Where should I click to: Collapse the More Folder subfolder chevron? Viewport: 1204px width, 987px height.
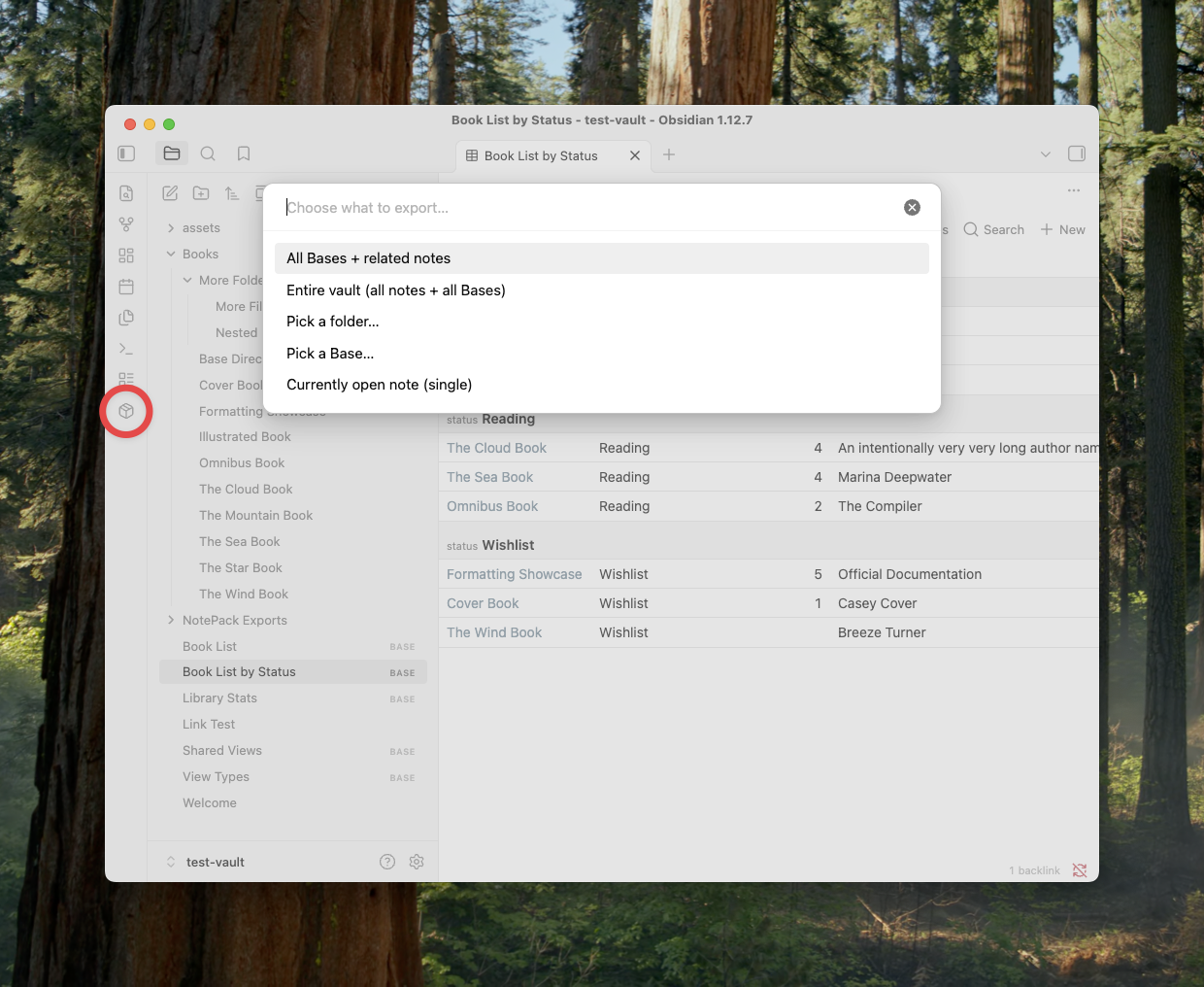(187, 281)
